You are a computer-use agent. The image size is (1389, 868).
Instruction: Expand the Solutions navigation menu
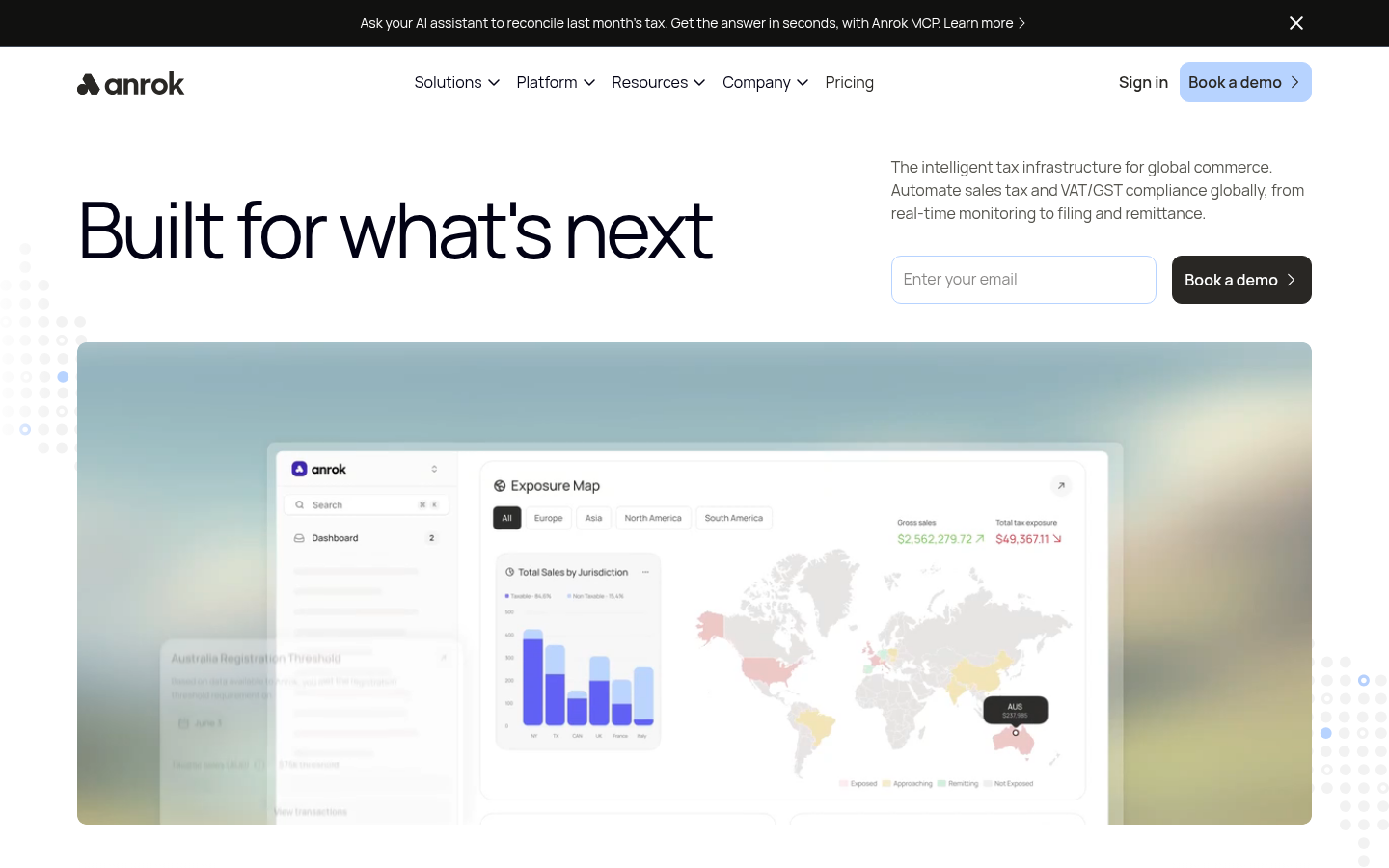coord(456,82)
